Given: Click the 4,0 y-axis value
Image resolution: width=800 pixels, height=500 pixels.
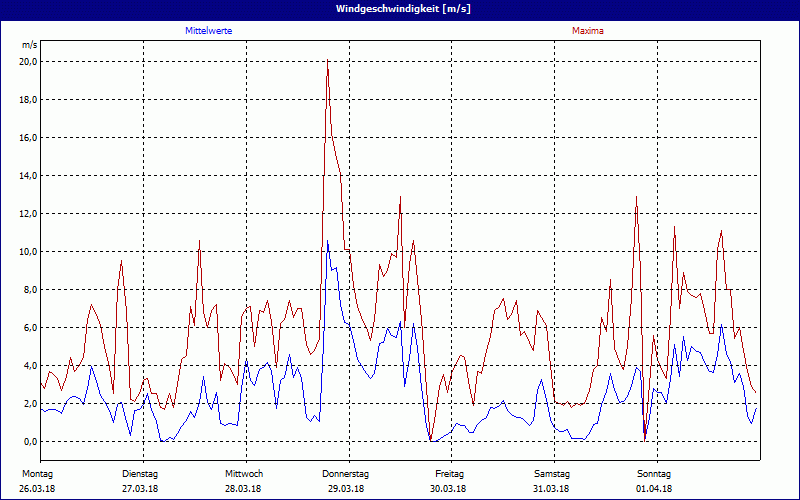Looking at the screenshot, I should [31, 366].
